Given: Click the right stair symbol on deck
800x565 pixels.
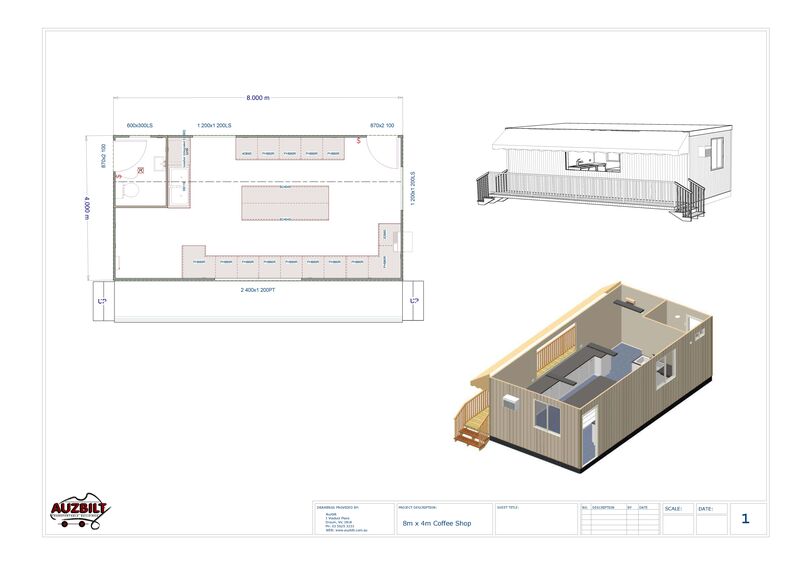Looking at the screenshot, I should pos(415,300).
